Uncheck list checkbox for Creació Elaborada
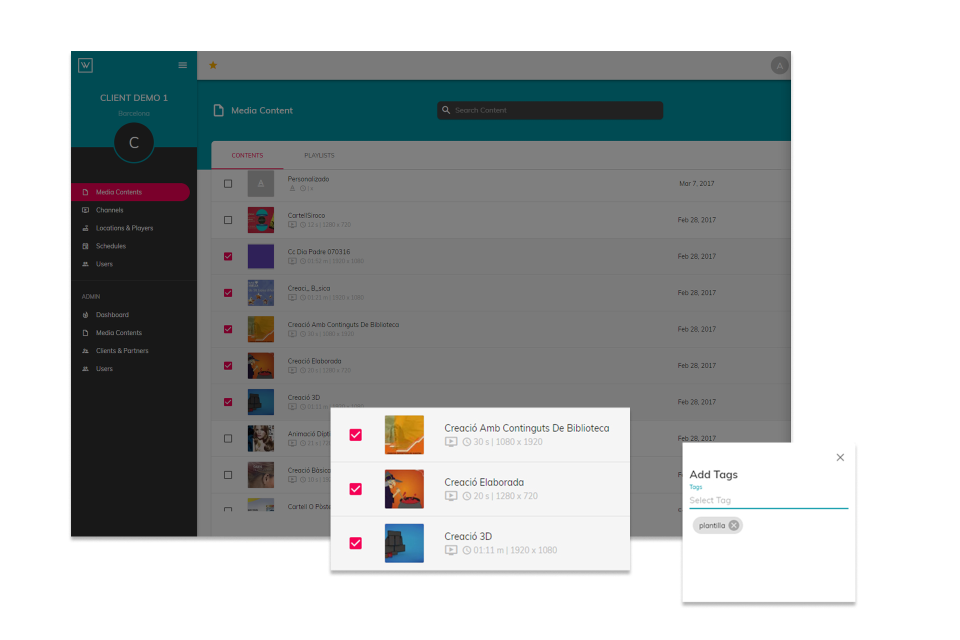 coord(228,366)
